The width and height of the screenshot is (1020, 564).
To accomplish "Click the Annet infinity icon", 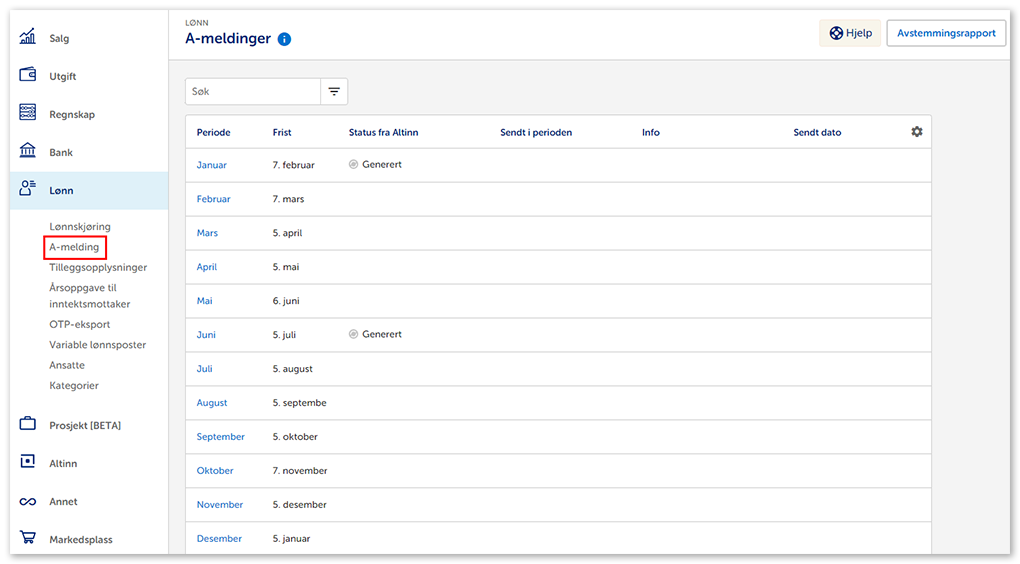I will [28, 502].
